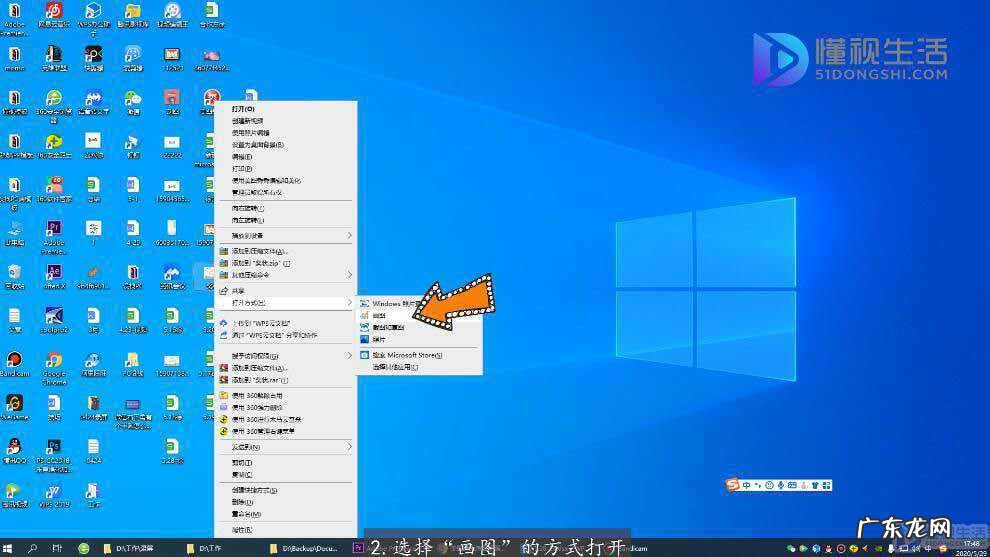Open the Windows Start menu
This screenshot has width=990, height=557.
coord(9,548)
